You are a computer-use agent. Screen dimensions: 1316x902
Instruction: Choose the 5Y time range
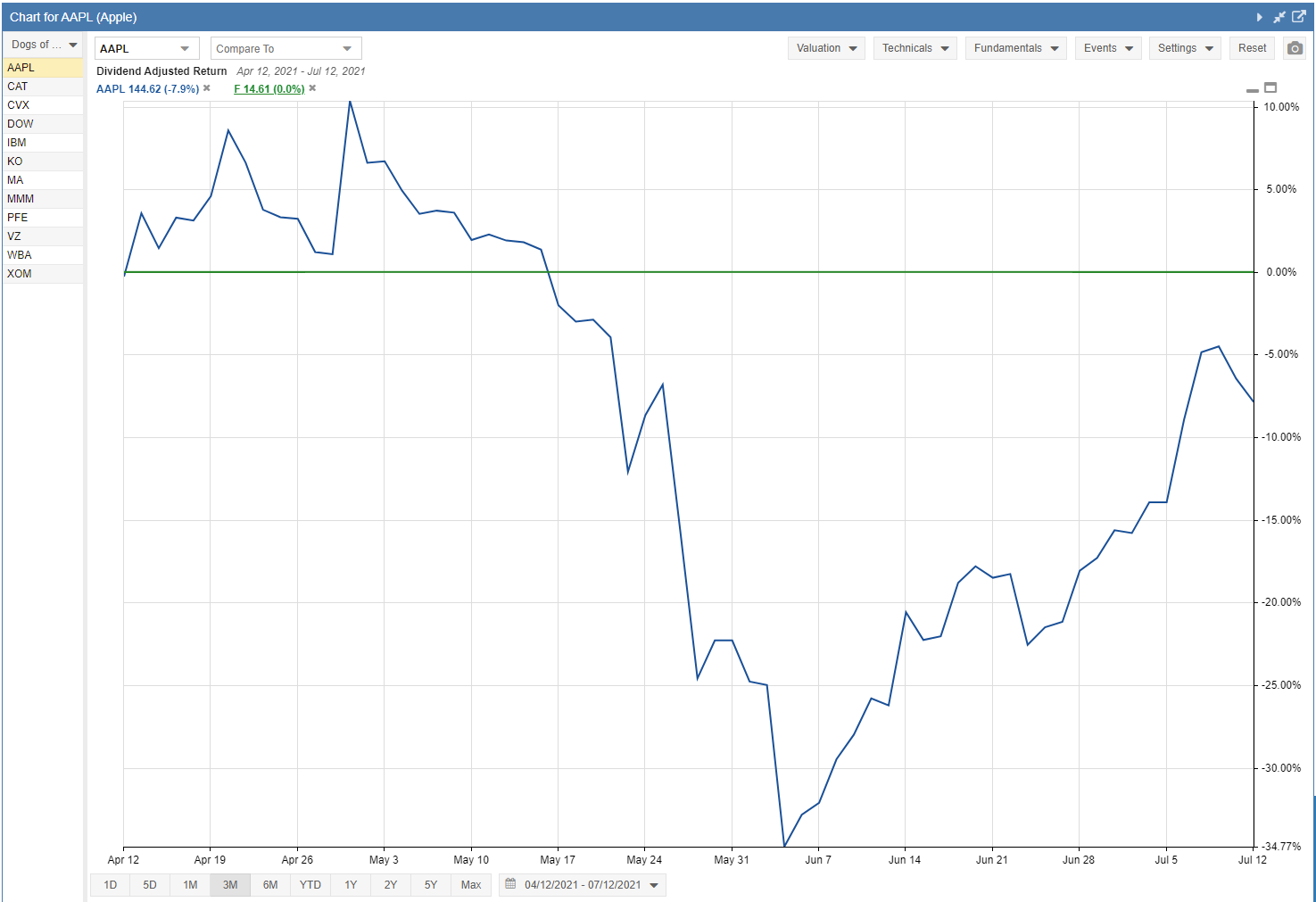click(431, 885)
